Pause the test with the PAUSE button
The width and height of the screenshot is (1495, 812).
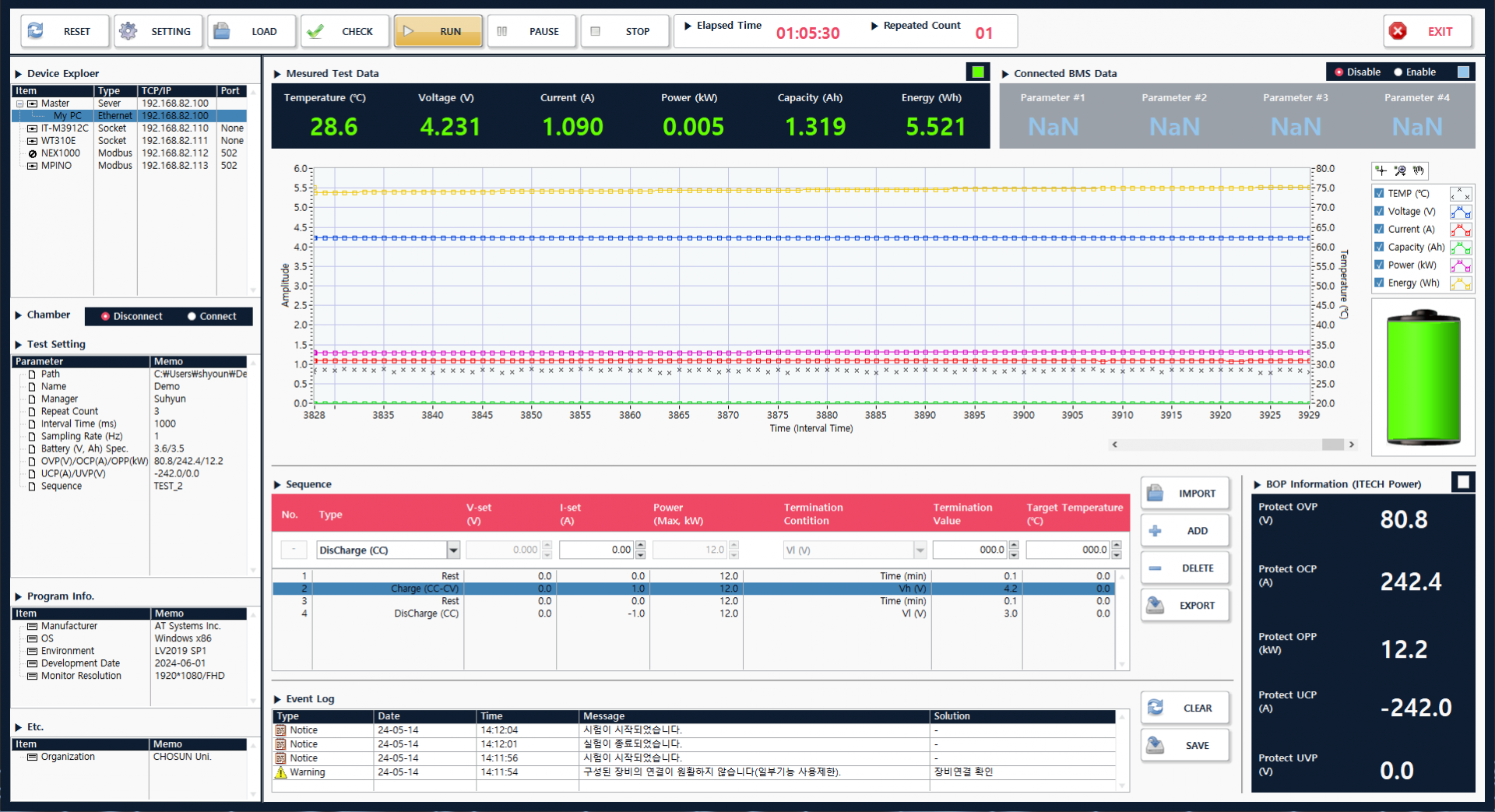(x=532, y=31)
